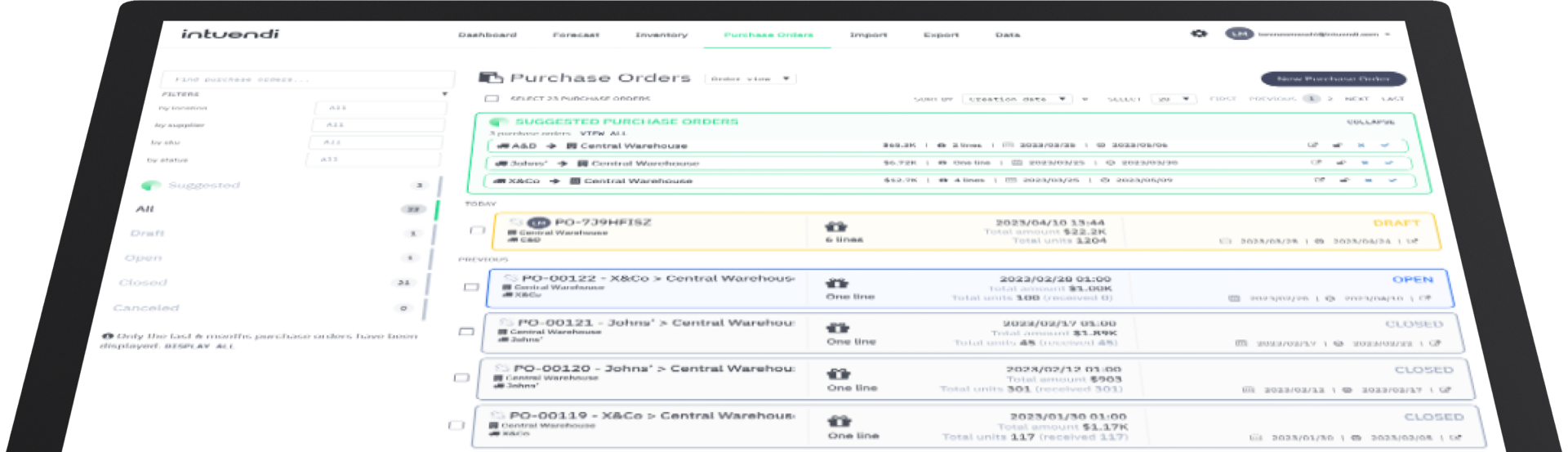Go to the Inventory tab

point(661,35)
